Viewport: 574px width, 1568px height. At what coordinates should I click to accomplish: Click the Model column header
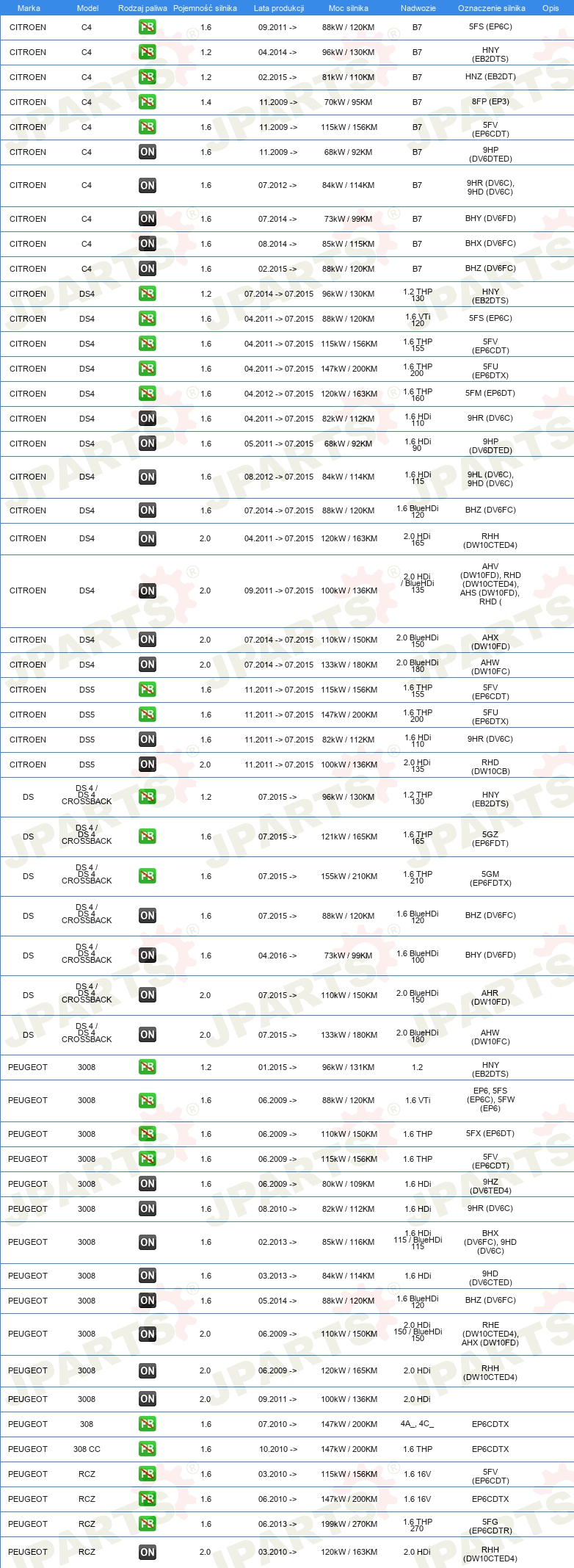87,8
